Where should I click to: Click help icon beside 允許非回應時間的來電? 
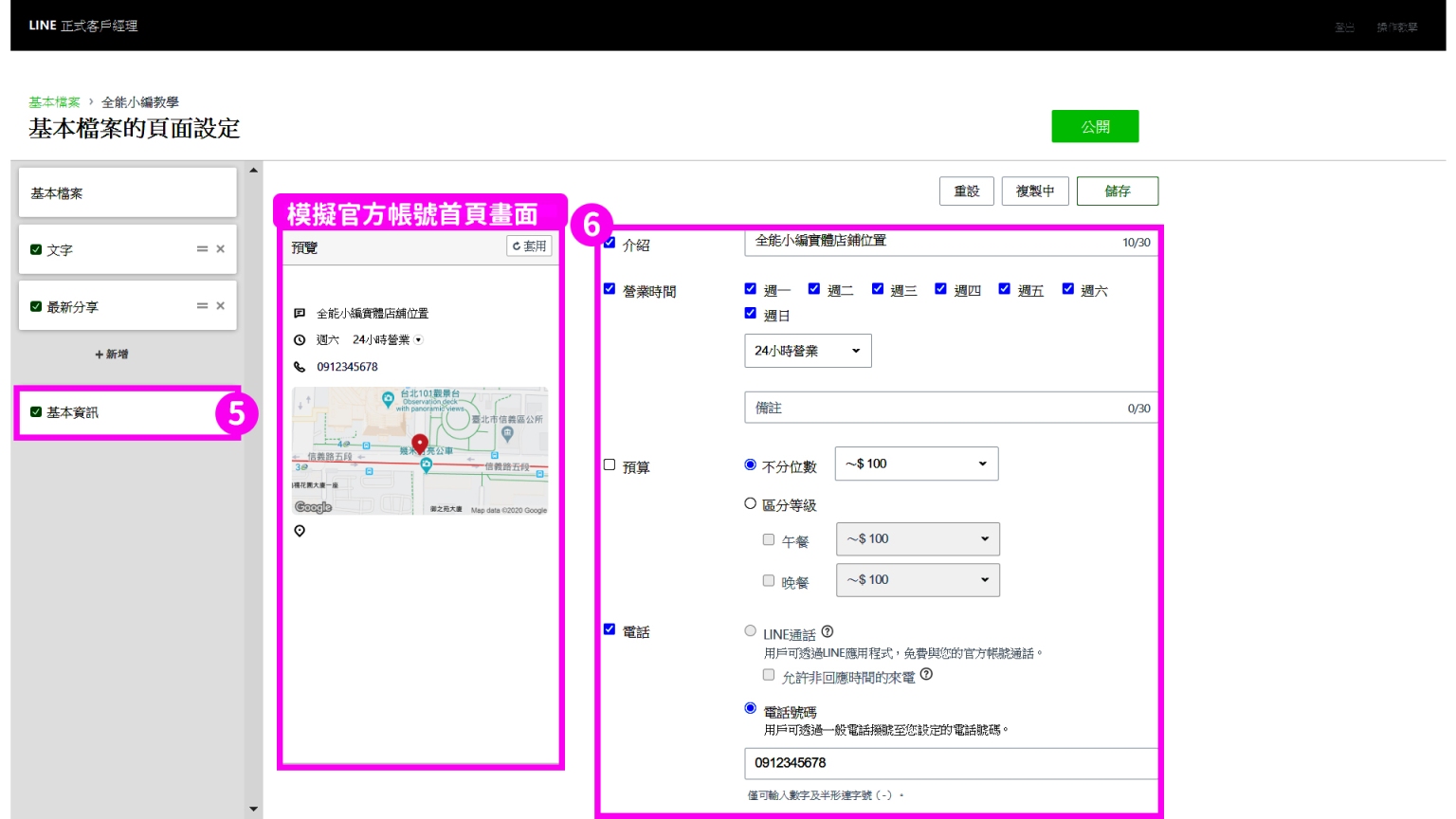pos(926,674)
